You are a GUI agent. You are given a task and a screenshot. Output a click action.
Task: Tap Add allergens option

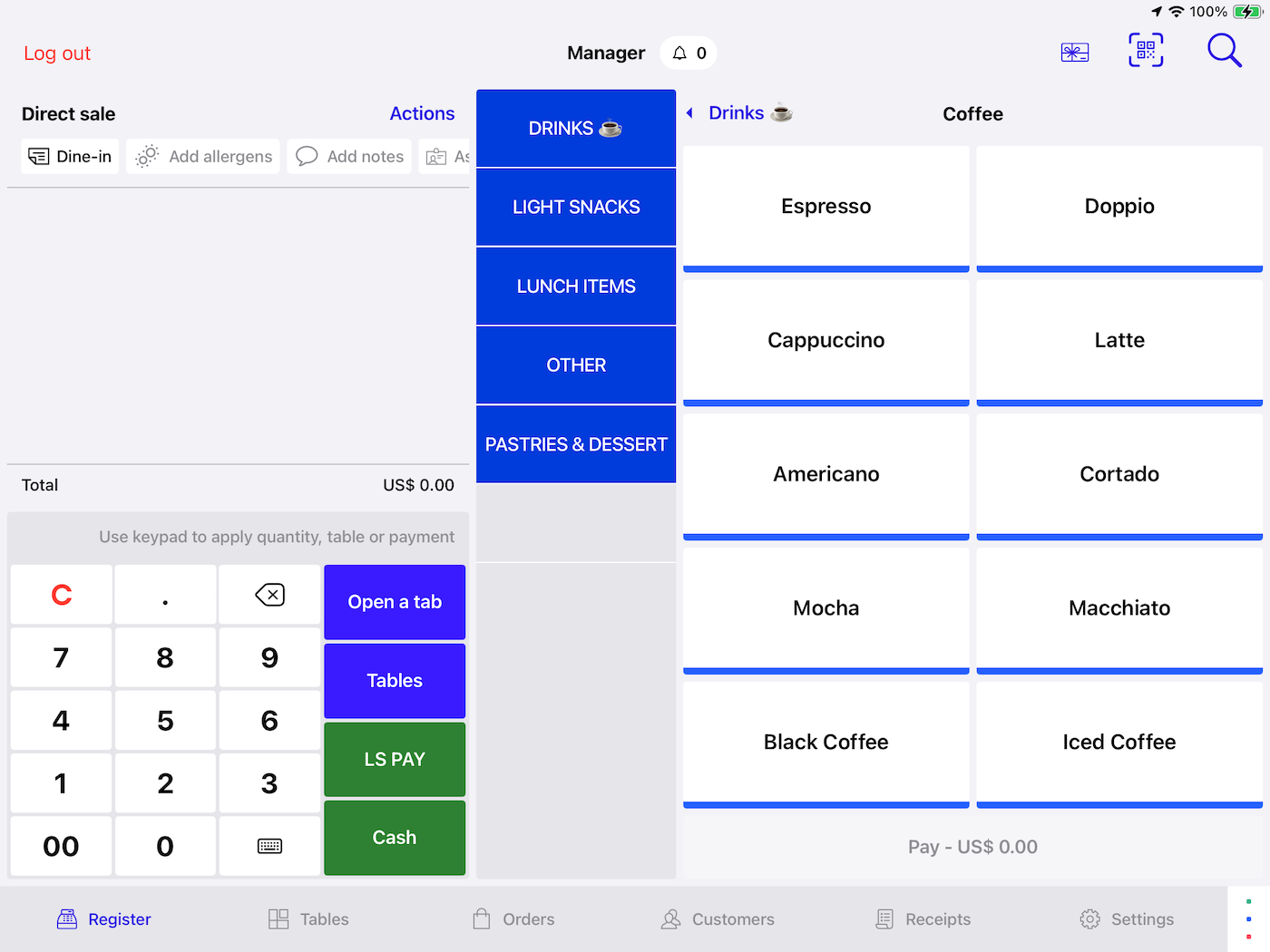(x=203, y=157)
